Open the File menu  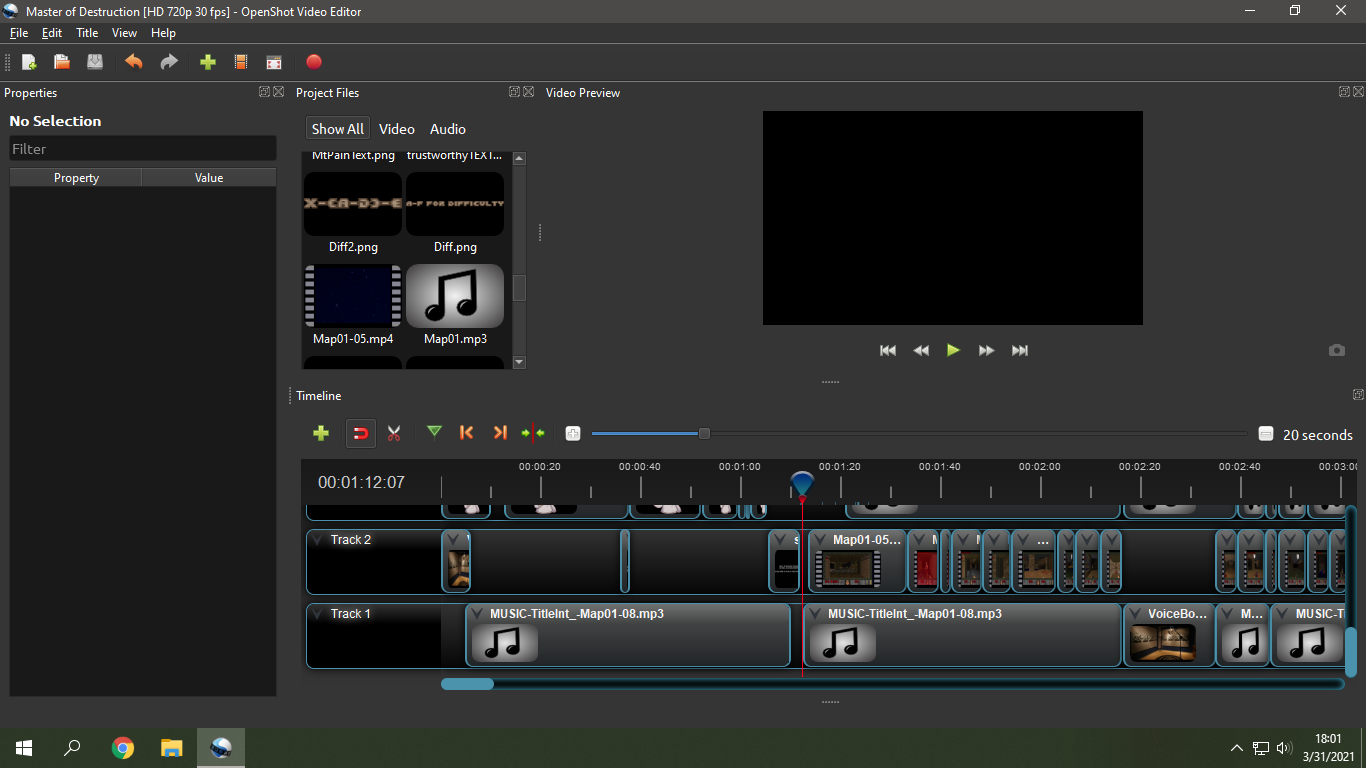(19, 33)
